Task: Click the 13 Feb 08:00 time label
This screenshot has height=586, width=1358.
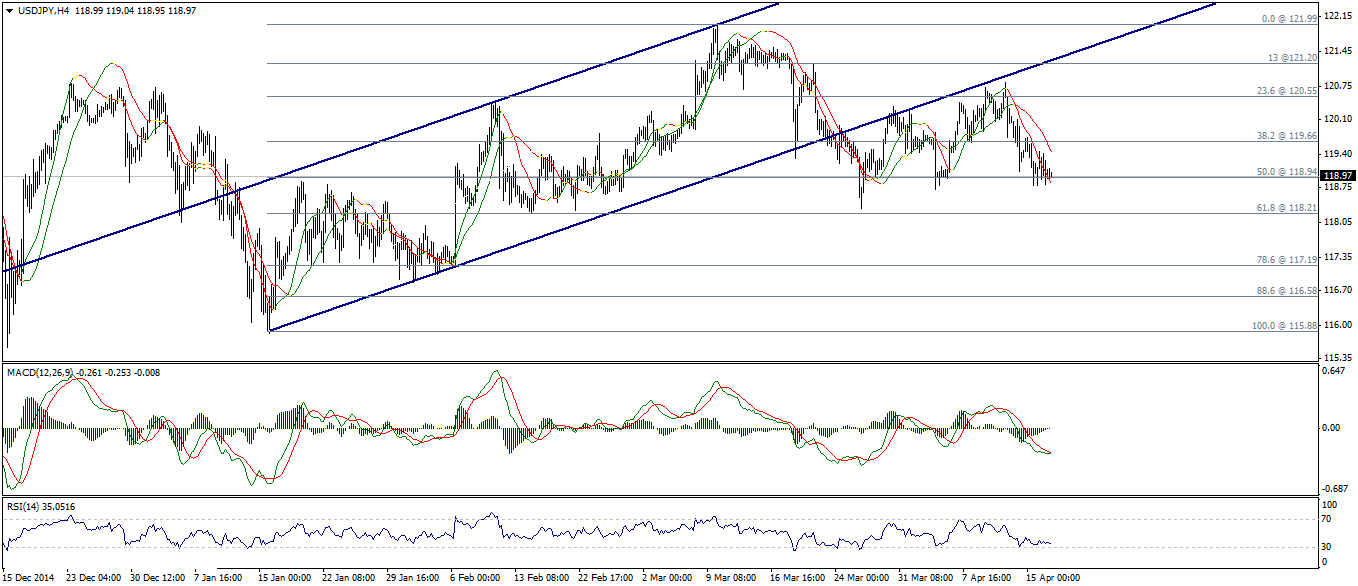Action: (x=541, y=577)
